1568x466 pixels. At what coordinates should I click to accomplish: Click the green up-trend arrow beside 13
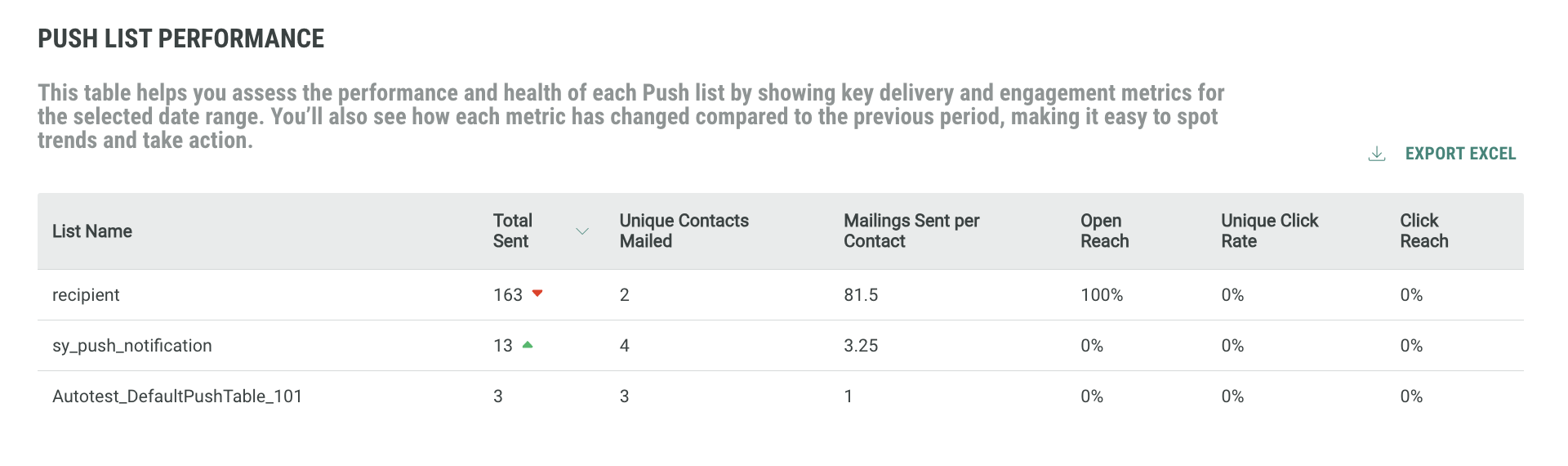click(528, 345)
